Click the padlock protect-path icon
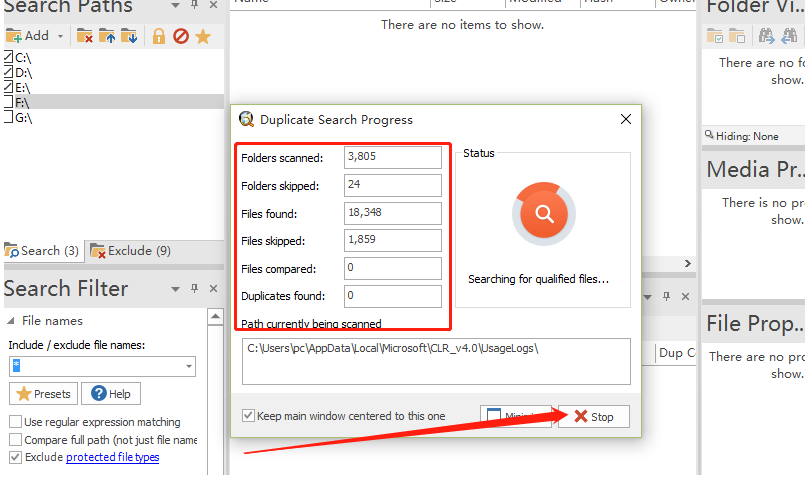Screen dimensions: 806x481 coord(158,36)
